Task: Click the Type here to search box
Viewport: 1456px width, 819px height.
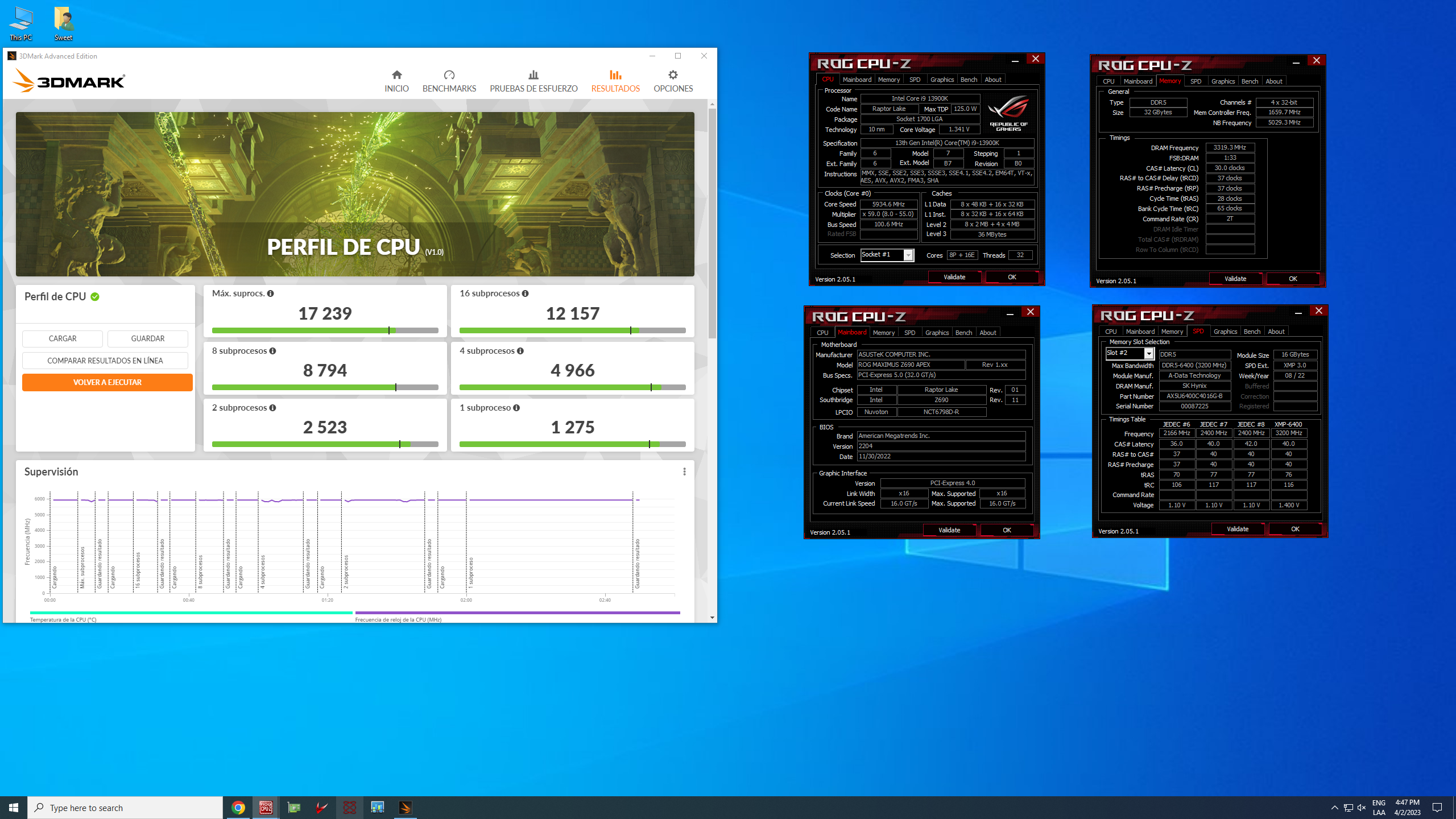Action: (x=125, y=808)
